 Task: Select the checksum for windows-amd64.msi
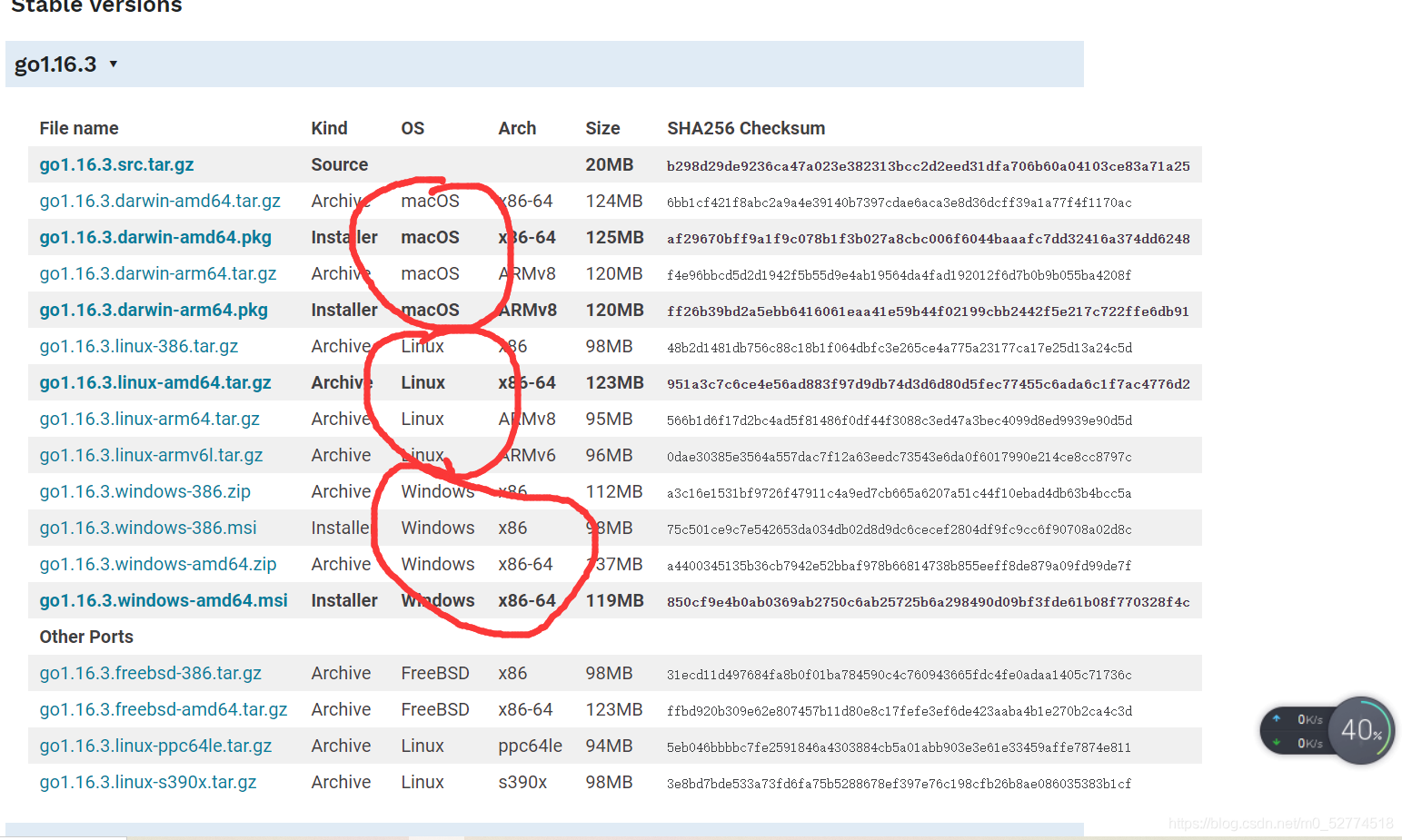pos(929,602)
